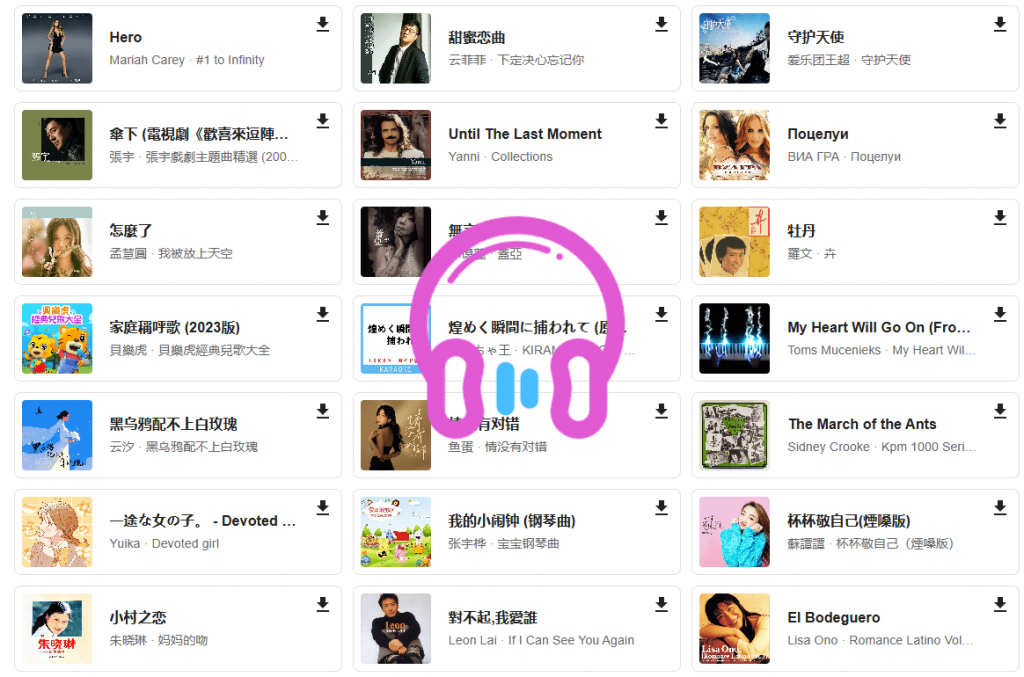Open song title Until The Last Moment

click(525, 134)
